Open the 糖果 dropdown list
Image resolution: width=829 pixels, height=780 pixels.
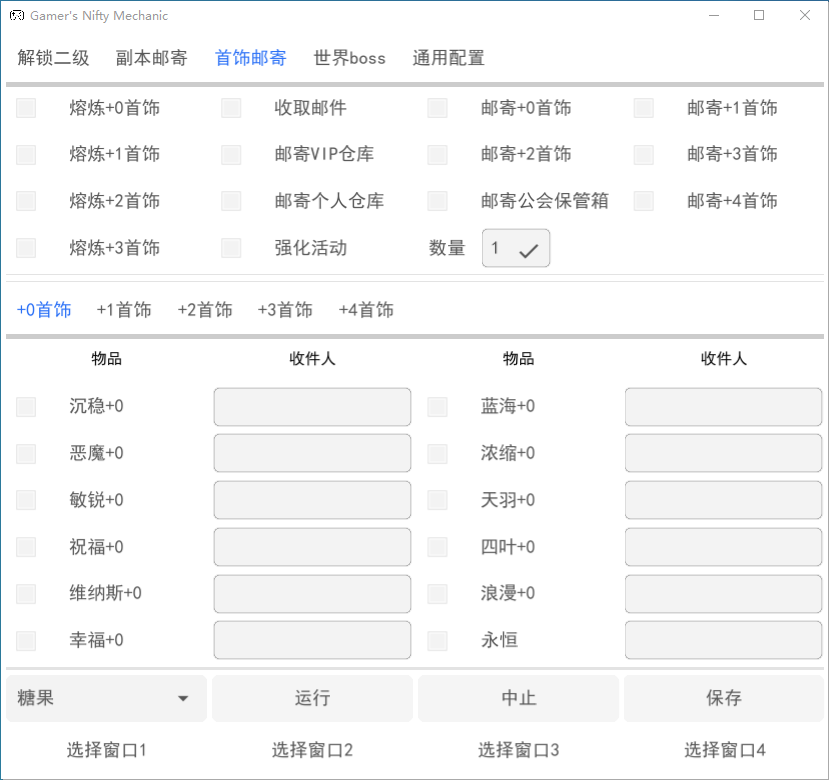pos(106,698)
